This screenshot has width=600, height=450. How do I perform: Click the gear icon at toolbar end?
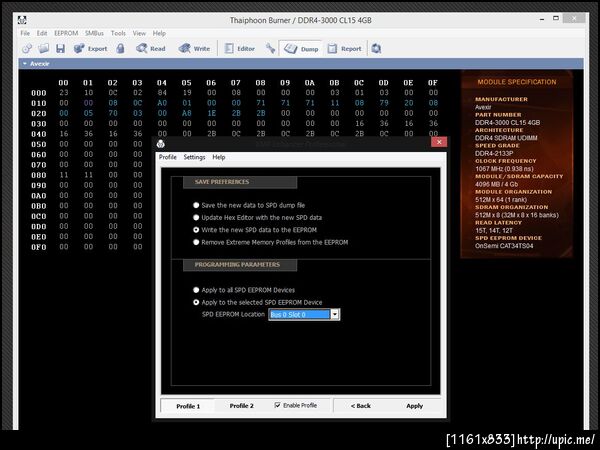click(x=376, y=49)
